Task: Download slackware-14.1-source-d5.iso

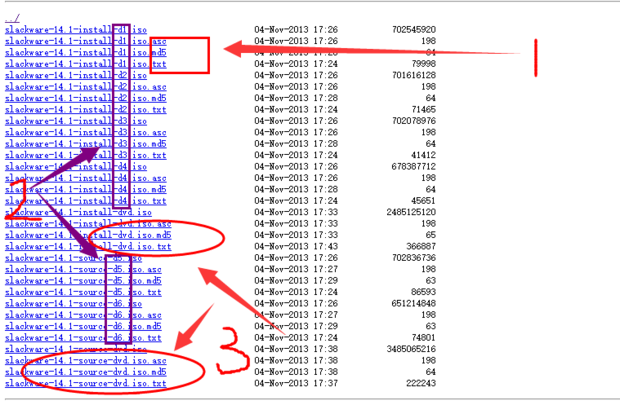Action: tap(74, 258)
